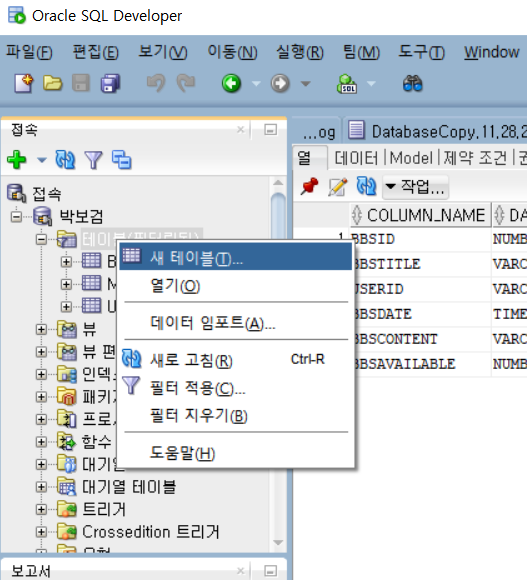Expand the 대기열 테이블 folder

pyautogui.click(x=41, y=487)
